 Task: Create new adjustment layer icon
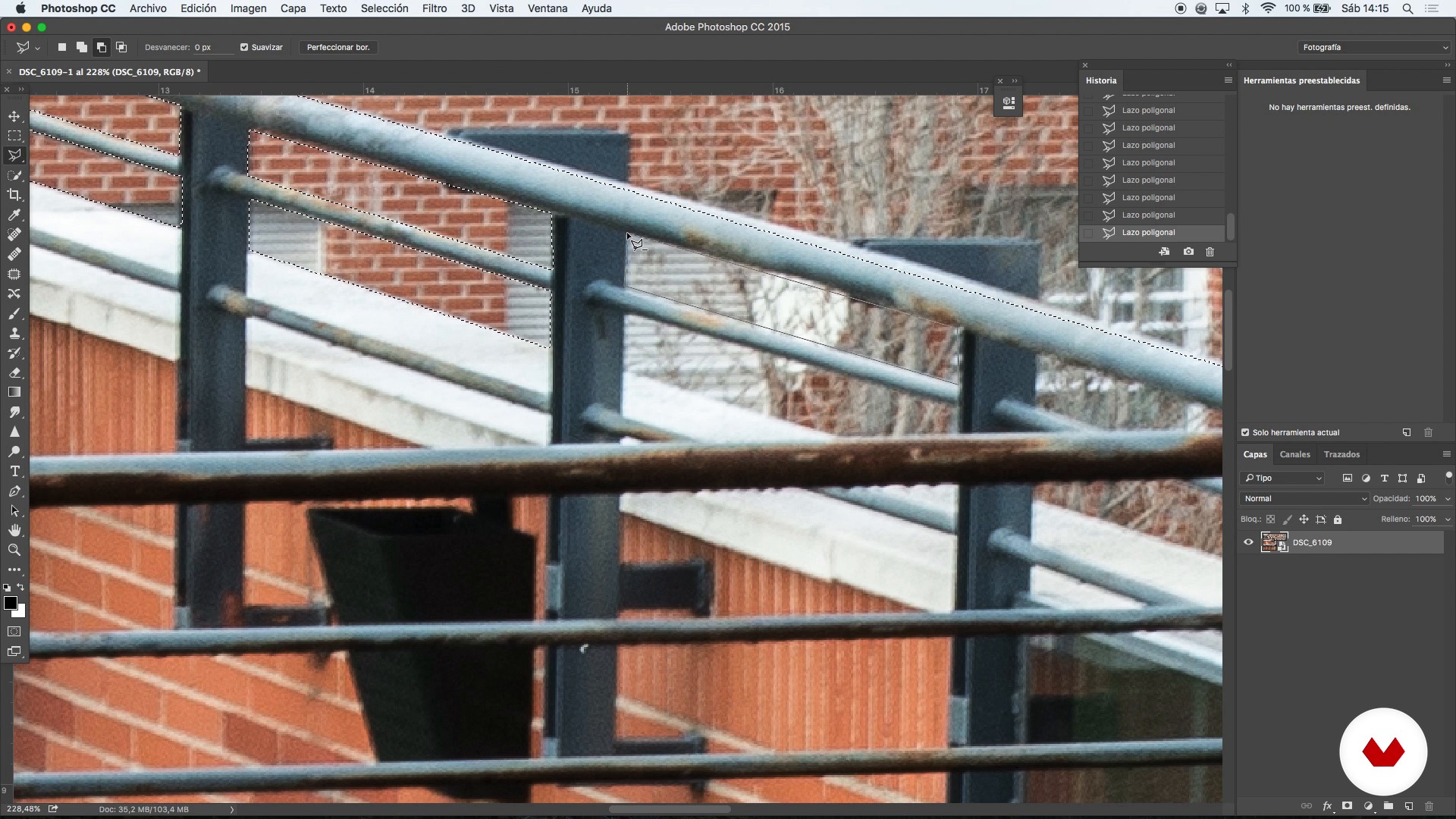(1368, 806)
